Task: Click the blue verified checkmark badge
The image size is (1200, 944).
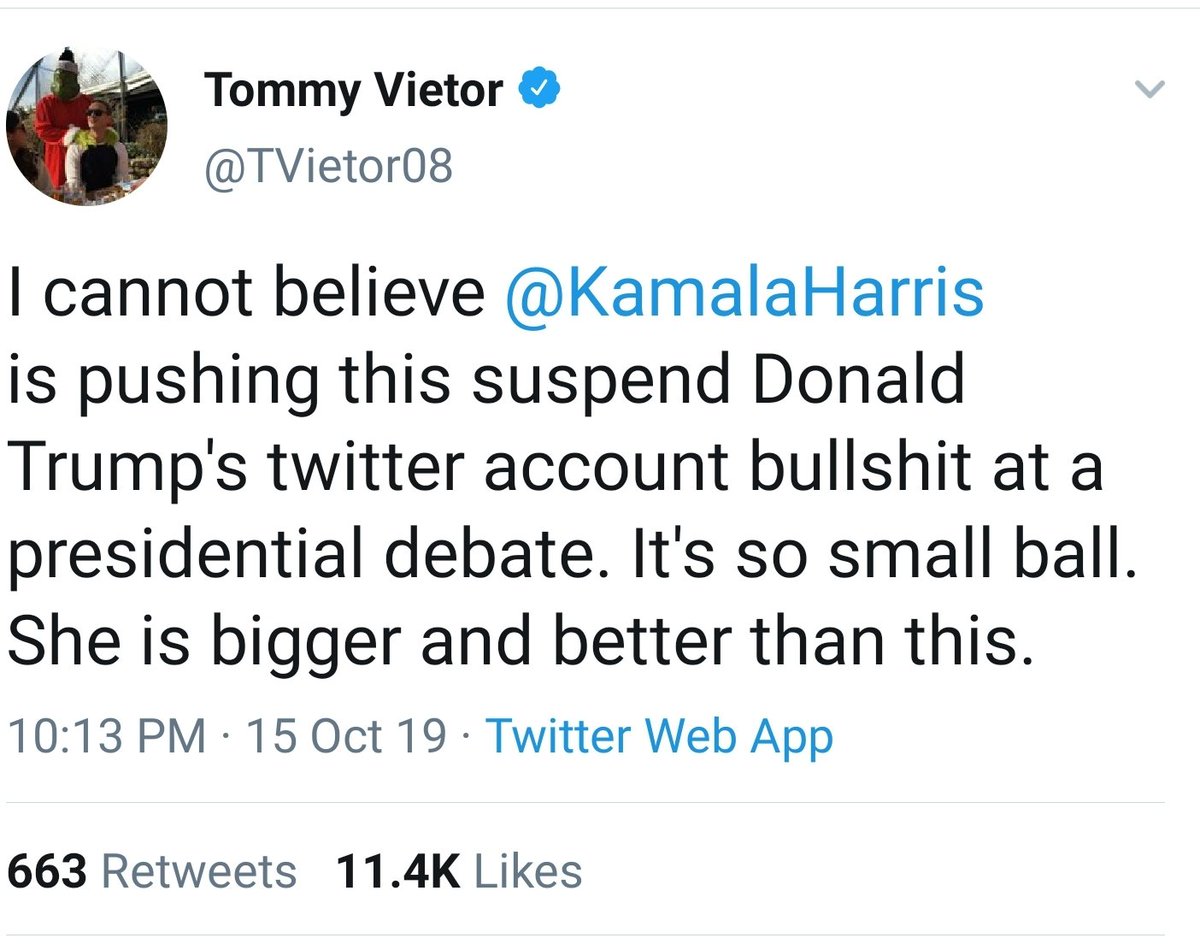Action: 539,92
